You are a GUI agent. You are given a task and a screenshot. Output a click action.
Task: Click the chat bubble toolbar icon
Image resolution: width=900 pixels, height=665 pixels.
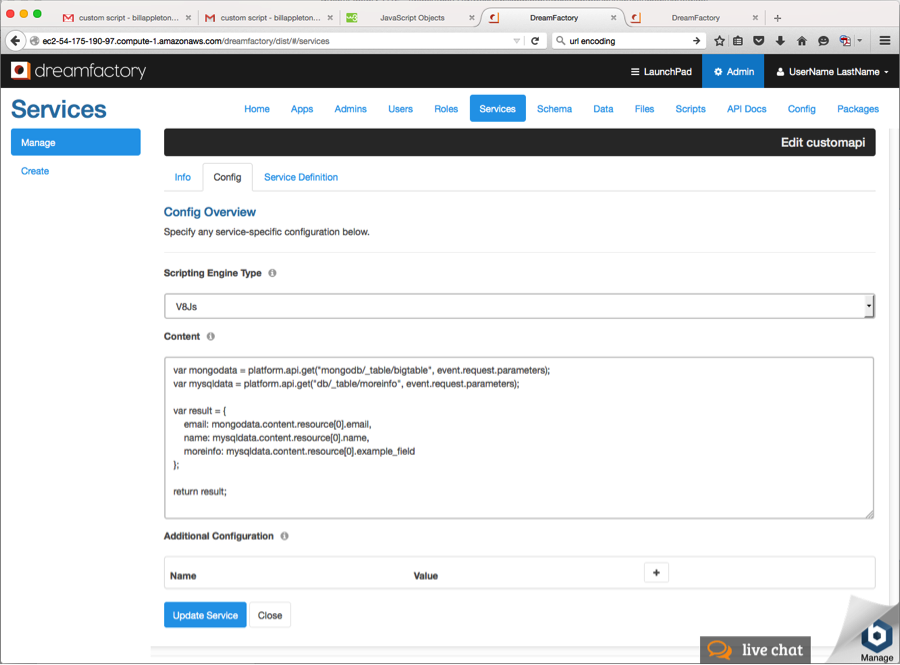click(x=823, y=41)
